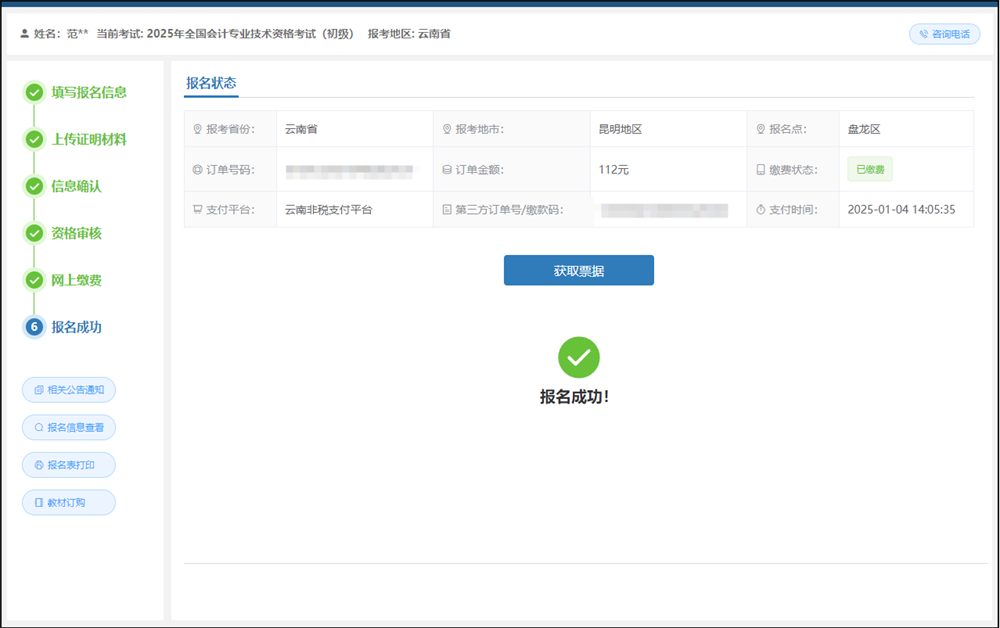Click the 已缴费 status badge
This screenshot has height=628, width=1000.
[870, 170]
